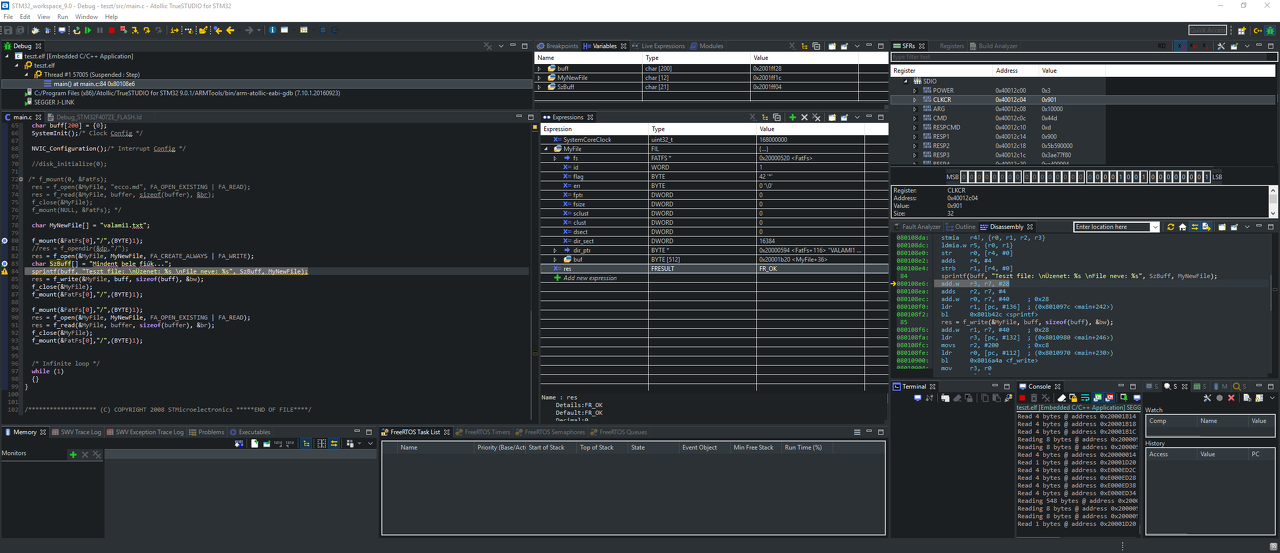Collapse the SDIO register group

pyautogui.click(x=906, y=81)
